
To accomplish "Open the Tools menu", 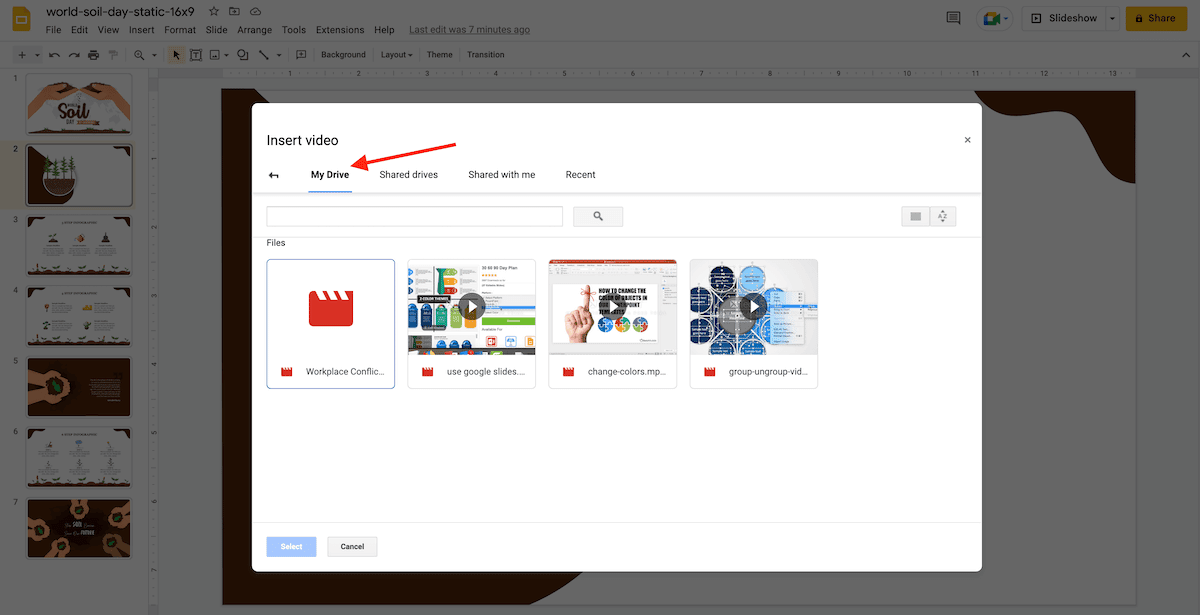I will click(x=294, y=30).
